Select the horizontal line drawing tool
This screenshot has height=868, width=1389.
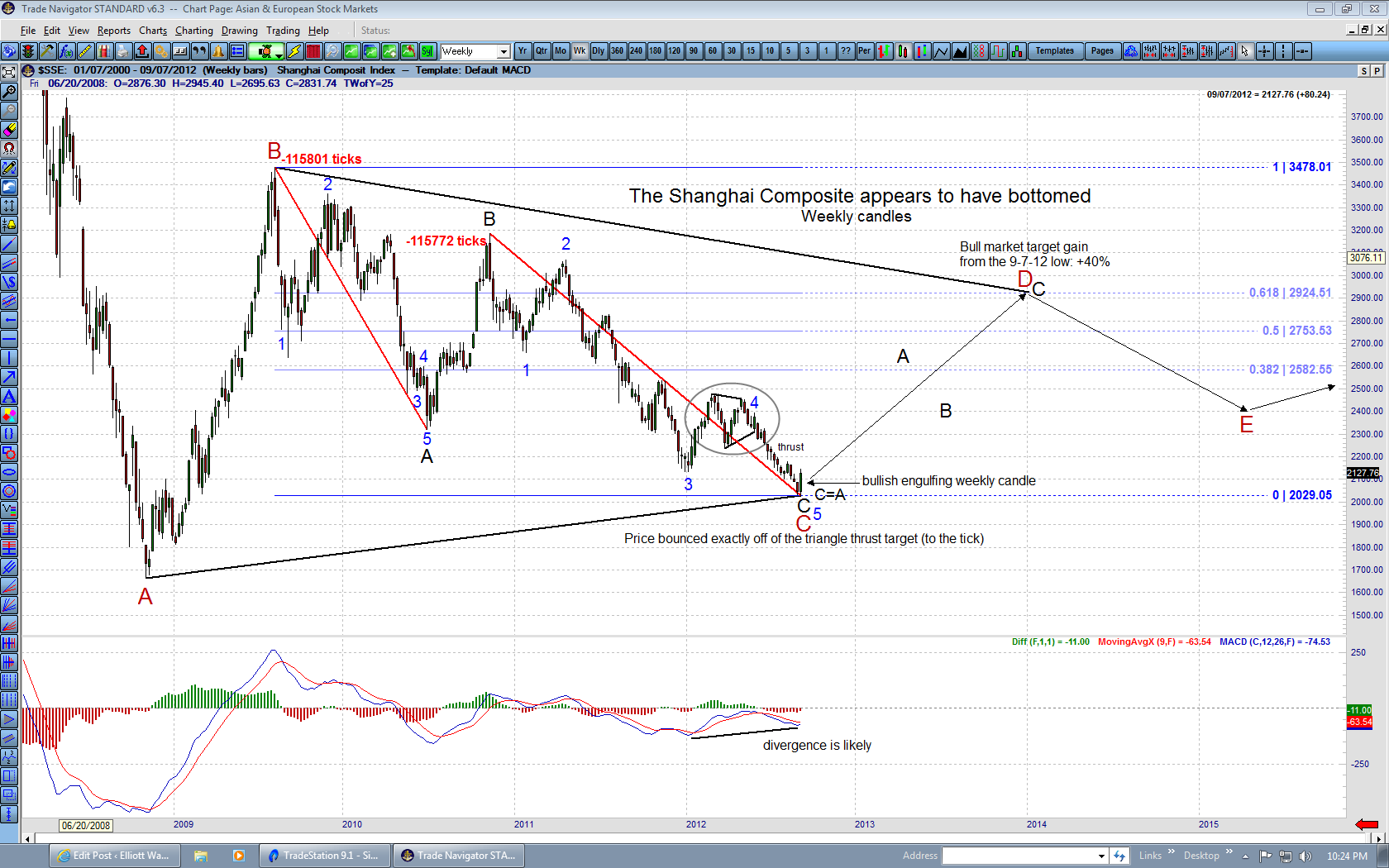point(9,338)
